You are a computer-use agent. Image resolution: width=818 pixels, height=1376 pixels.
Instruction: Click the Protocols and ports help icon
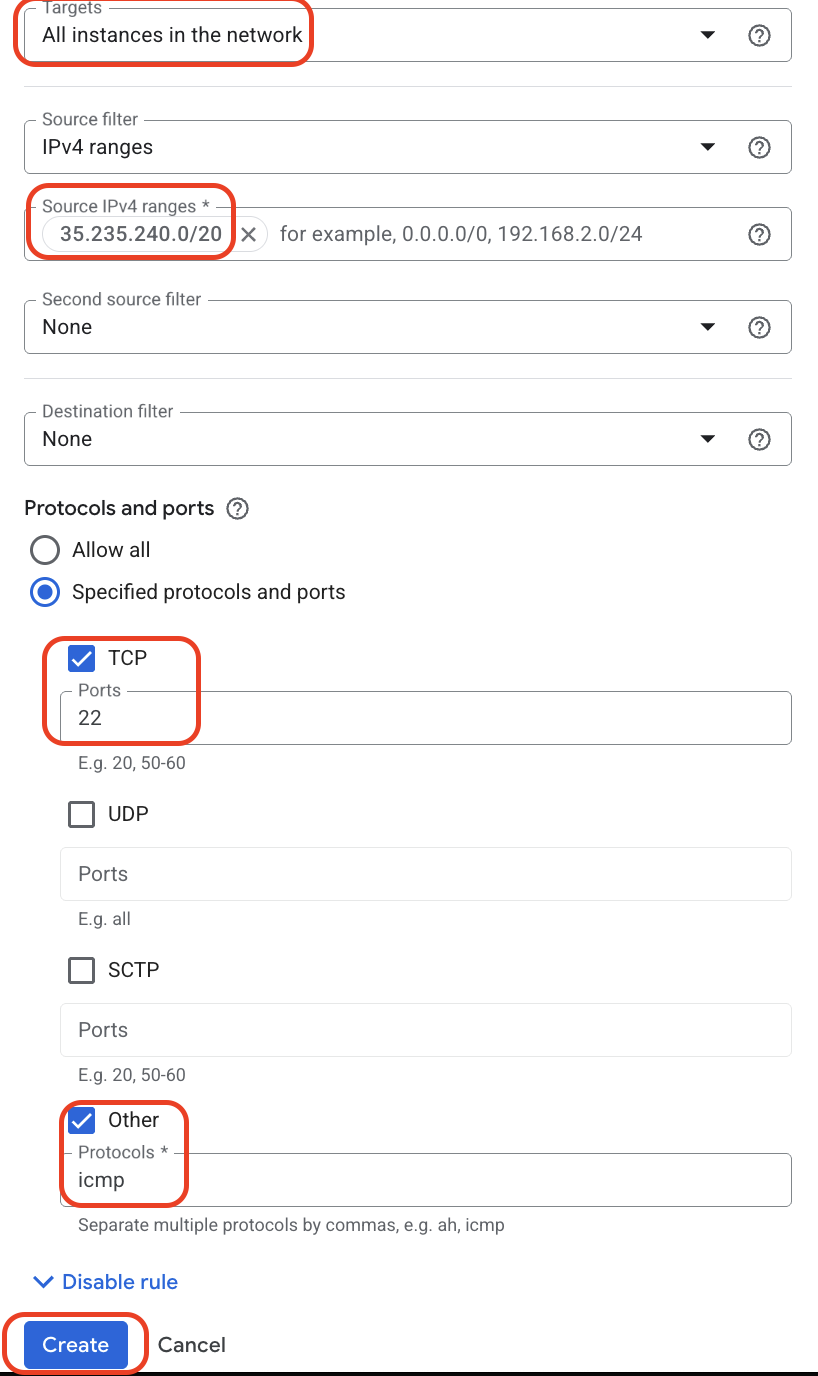237,509
